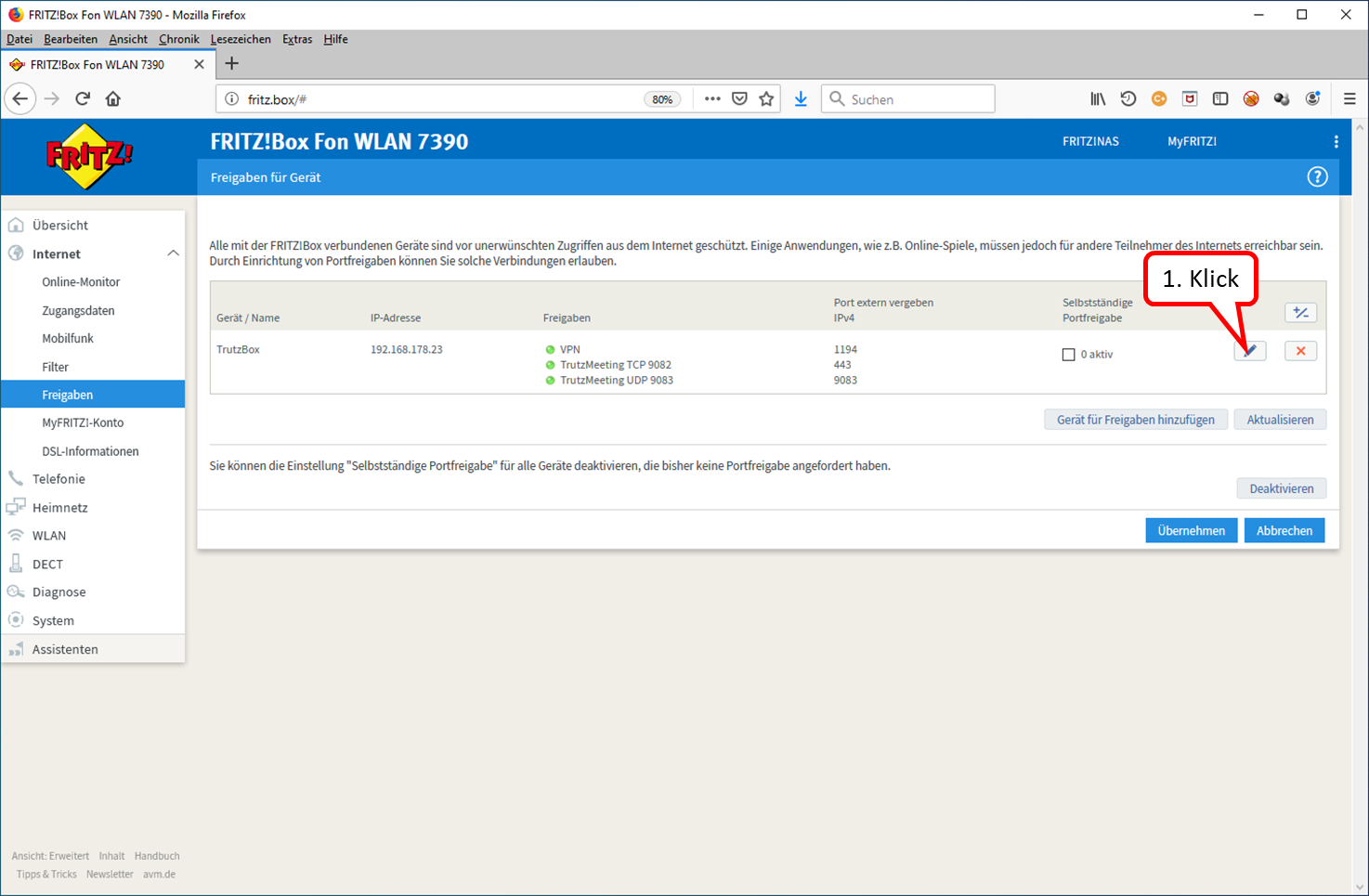
Task: Click the Firefox reload page icon
Action: pos(83,98)
